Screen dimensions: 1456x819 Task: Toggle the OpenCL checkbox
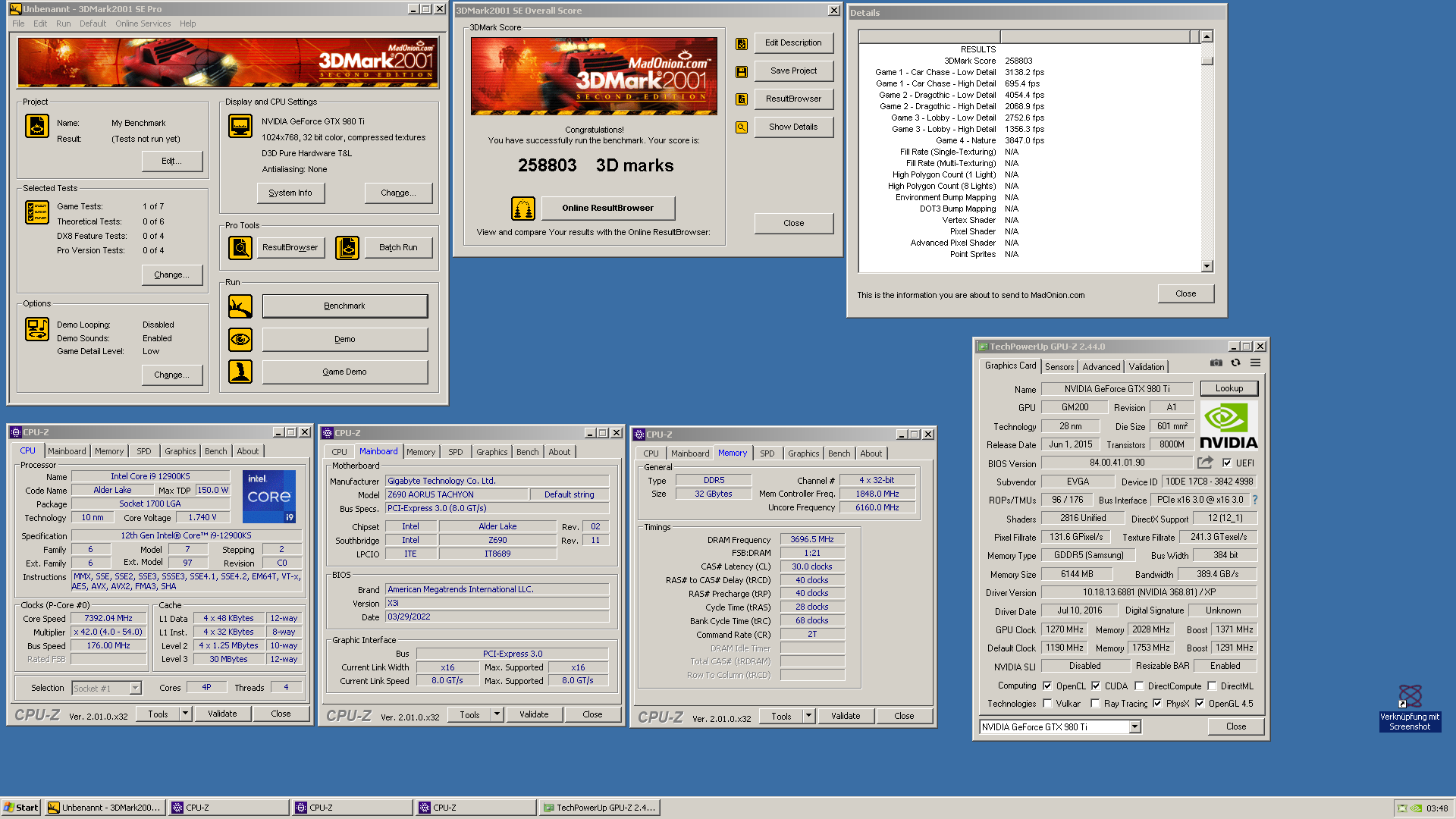pyautogui.click(x=1048, y=686)
